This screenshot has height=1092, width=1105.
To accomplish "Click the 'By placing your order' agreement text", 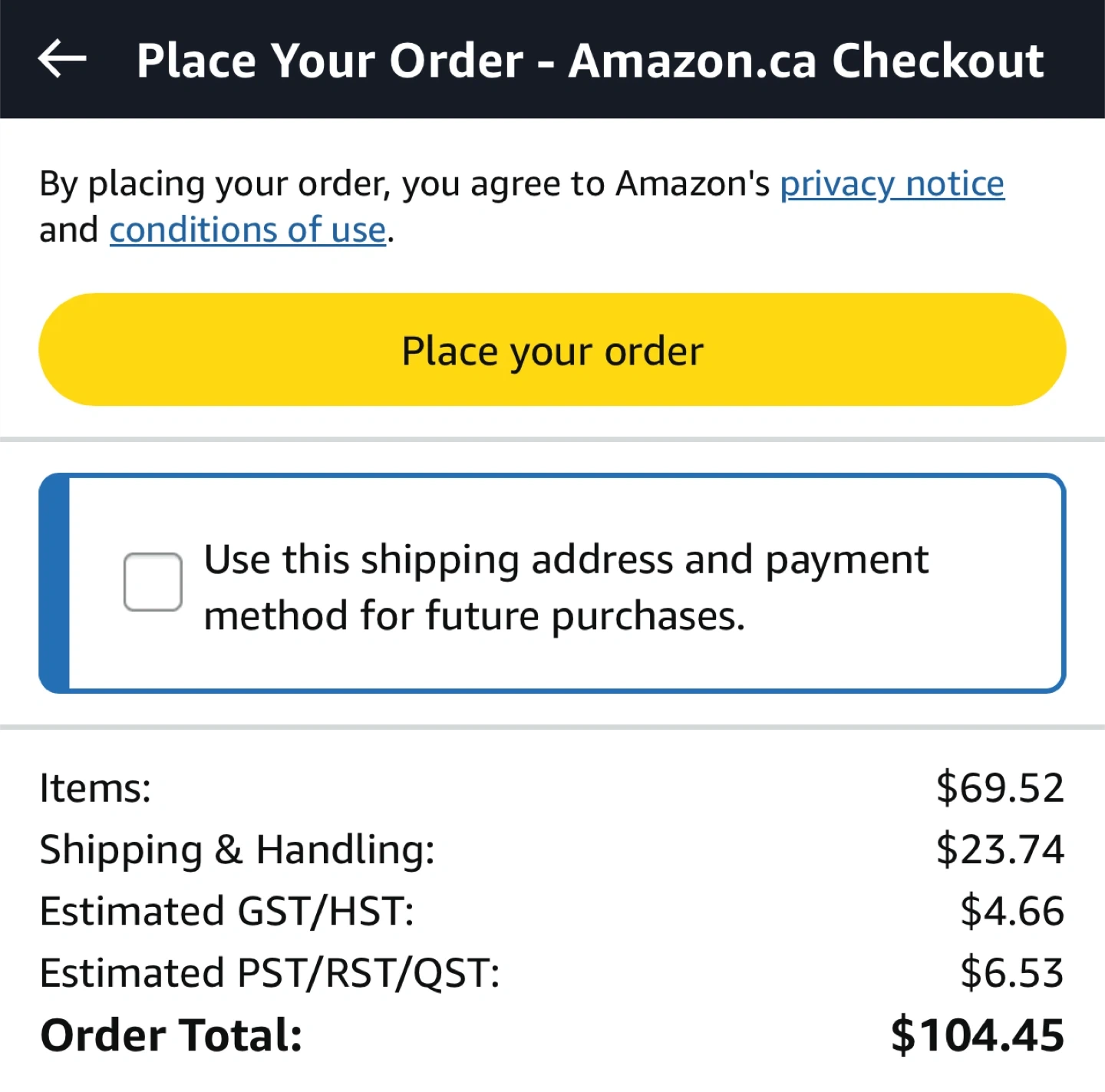I will [x=404, y=184].
